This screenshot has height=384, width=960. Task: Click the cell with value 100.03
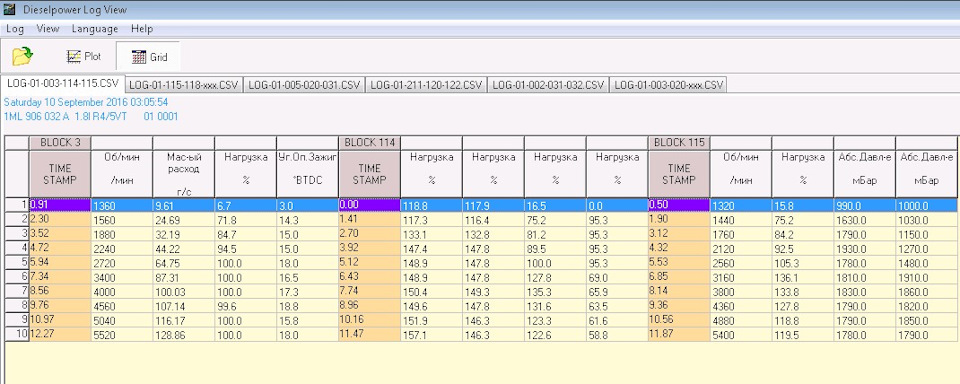184,292
